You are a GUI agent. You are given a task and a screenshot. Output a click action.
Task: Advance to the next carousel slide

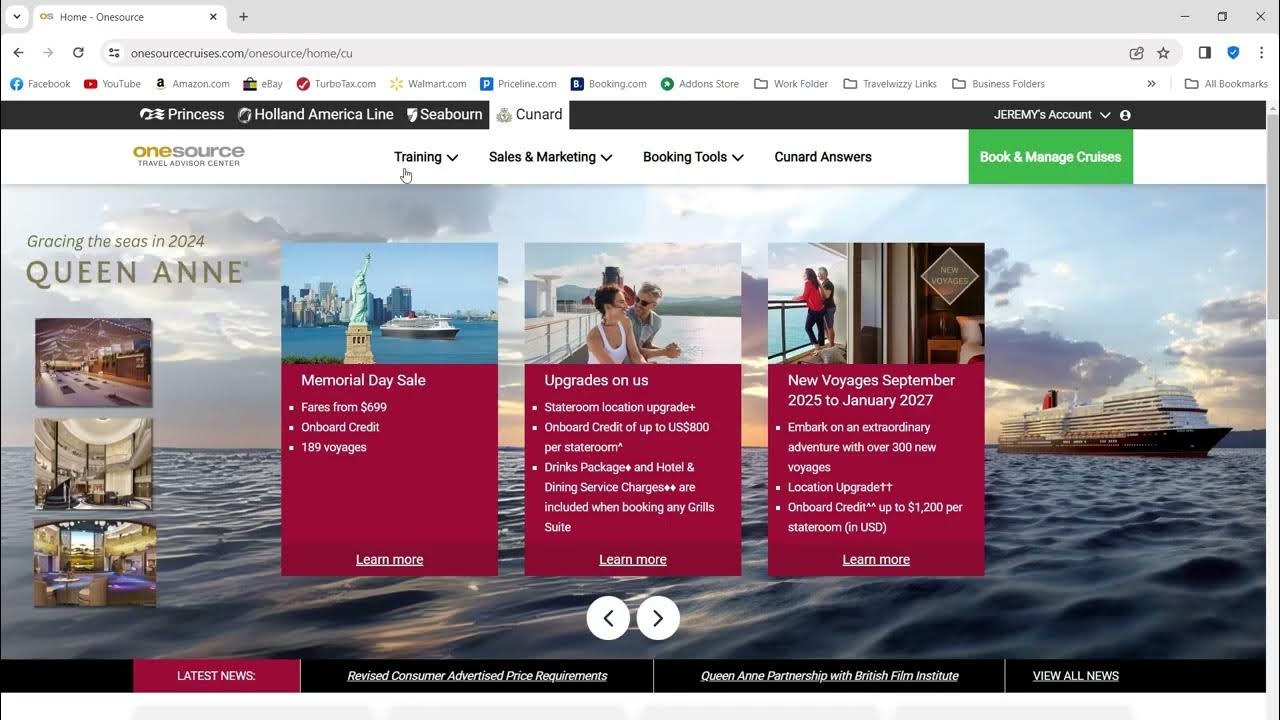point(658,618)
